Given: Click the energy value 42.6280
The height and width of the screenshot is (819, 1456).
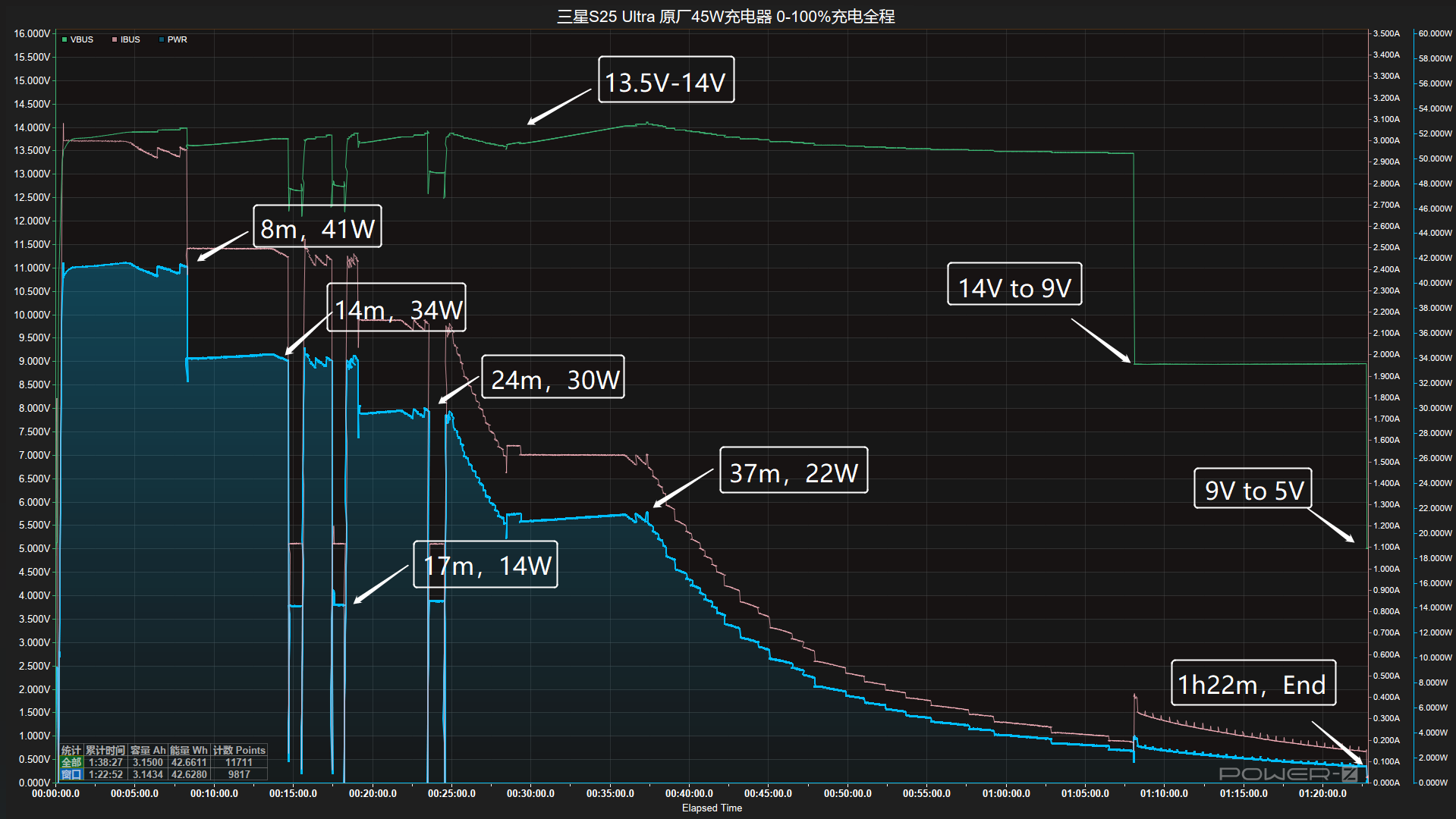Looking at the screenshot, I should click(x=189, y=774).
